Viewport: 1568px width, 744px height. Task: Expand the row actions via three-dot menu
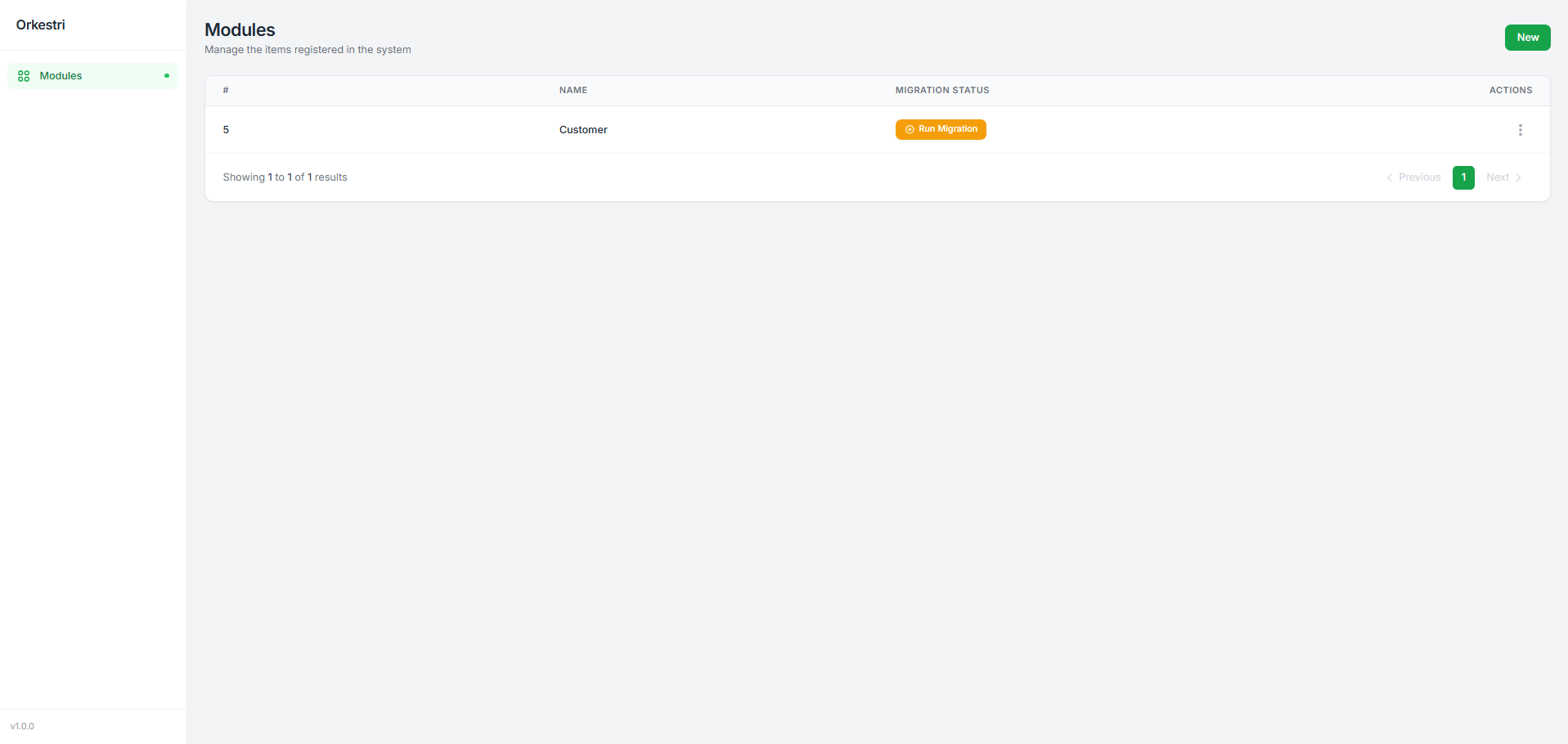point(1520,129)
